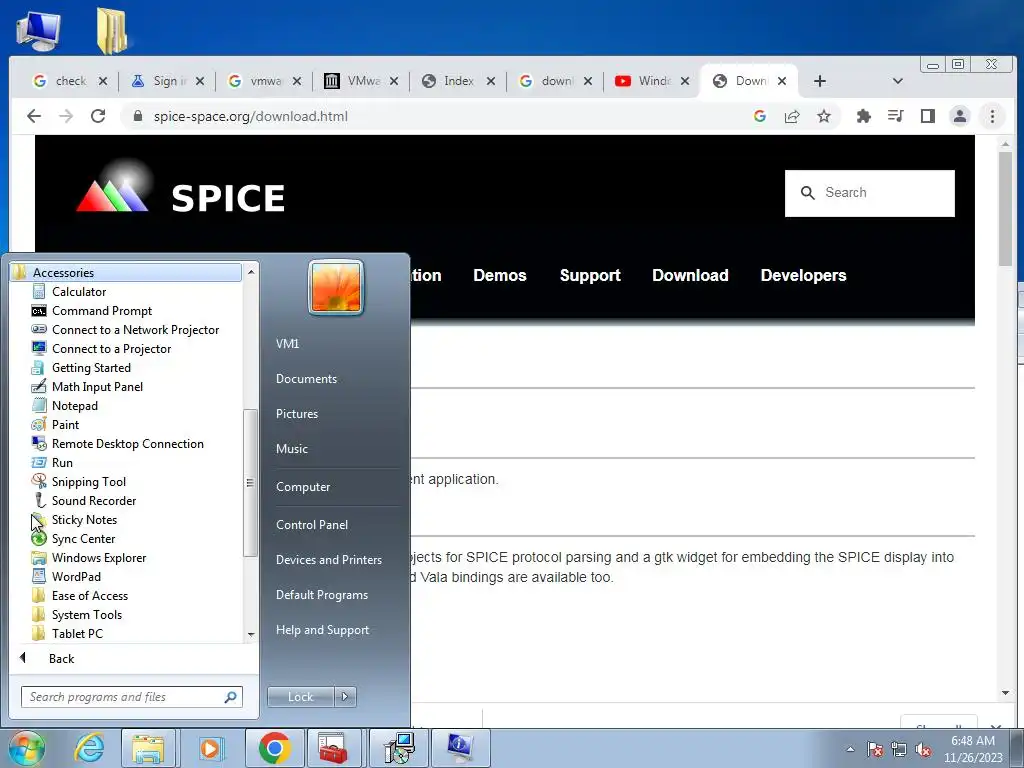The image size is (1024, 768).
Task: Open Windows Explorer from Accessories
Action: 99,557
